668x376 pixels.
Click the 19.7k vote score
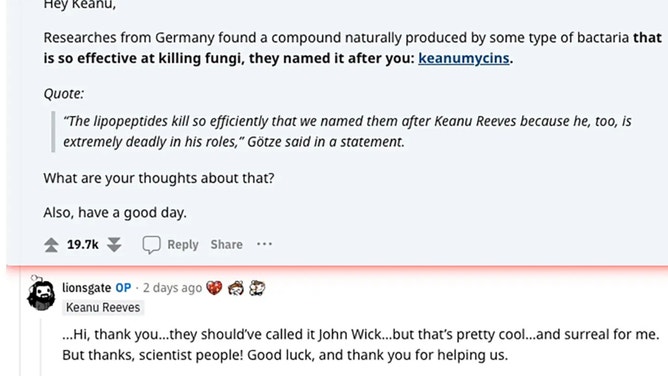(x=83, y=244)
